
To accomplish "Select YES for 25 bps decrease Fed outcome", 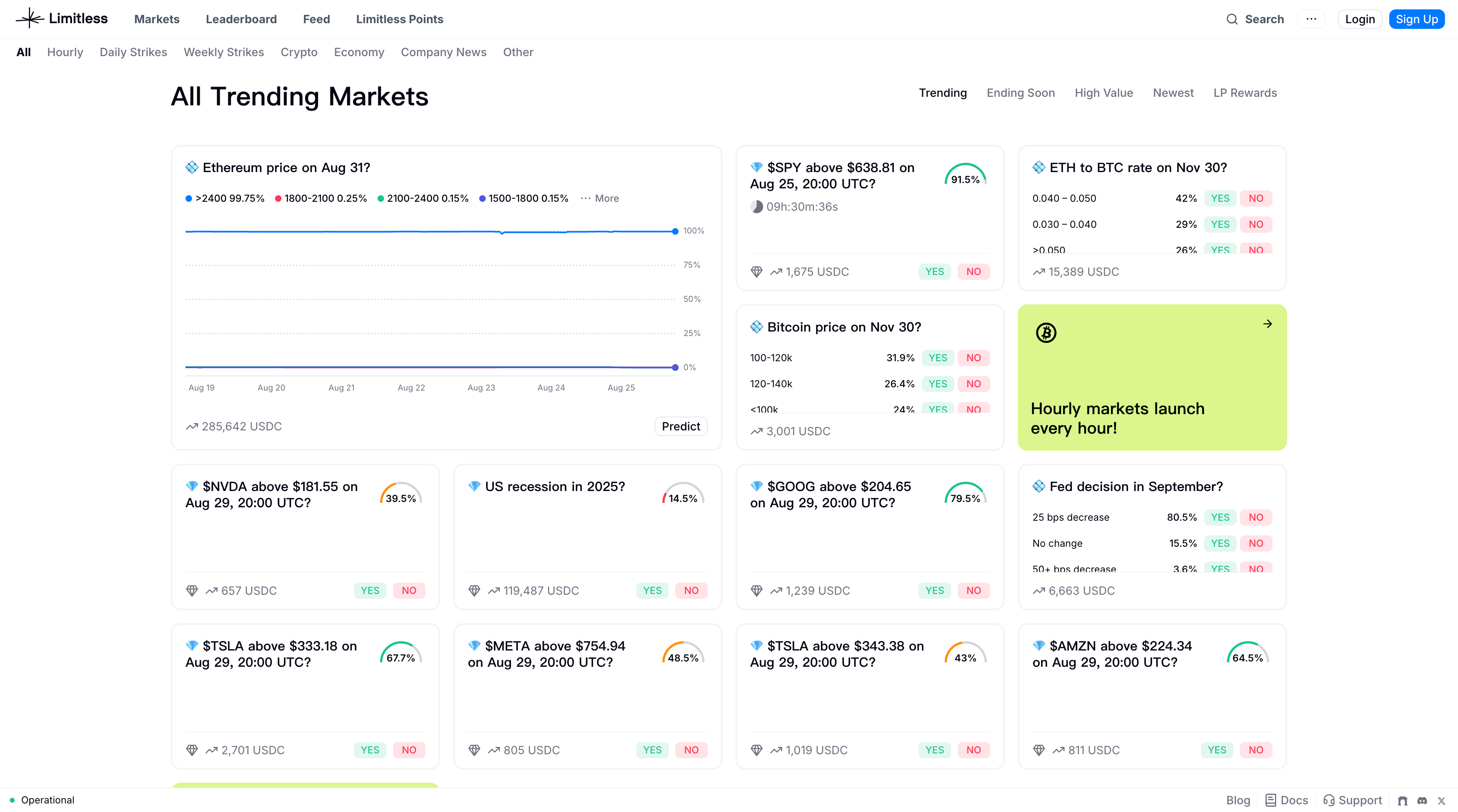I will point(1220,517).
